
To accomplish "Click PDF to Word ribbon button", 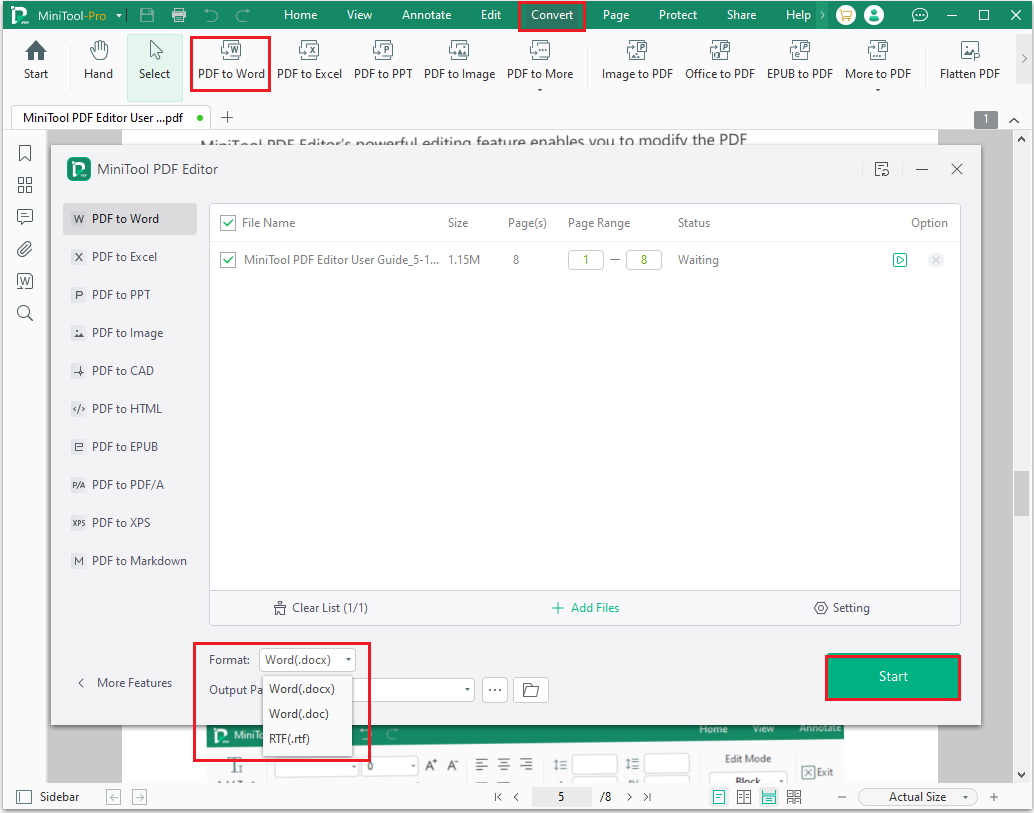I will click(231, 60).
